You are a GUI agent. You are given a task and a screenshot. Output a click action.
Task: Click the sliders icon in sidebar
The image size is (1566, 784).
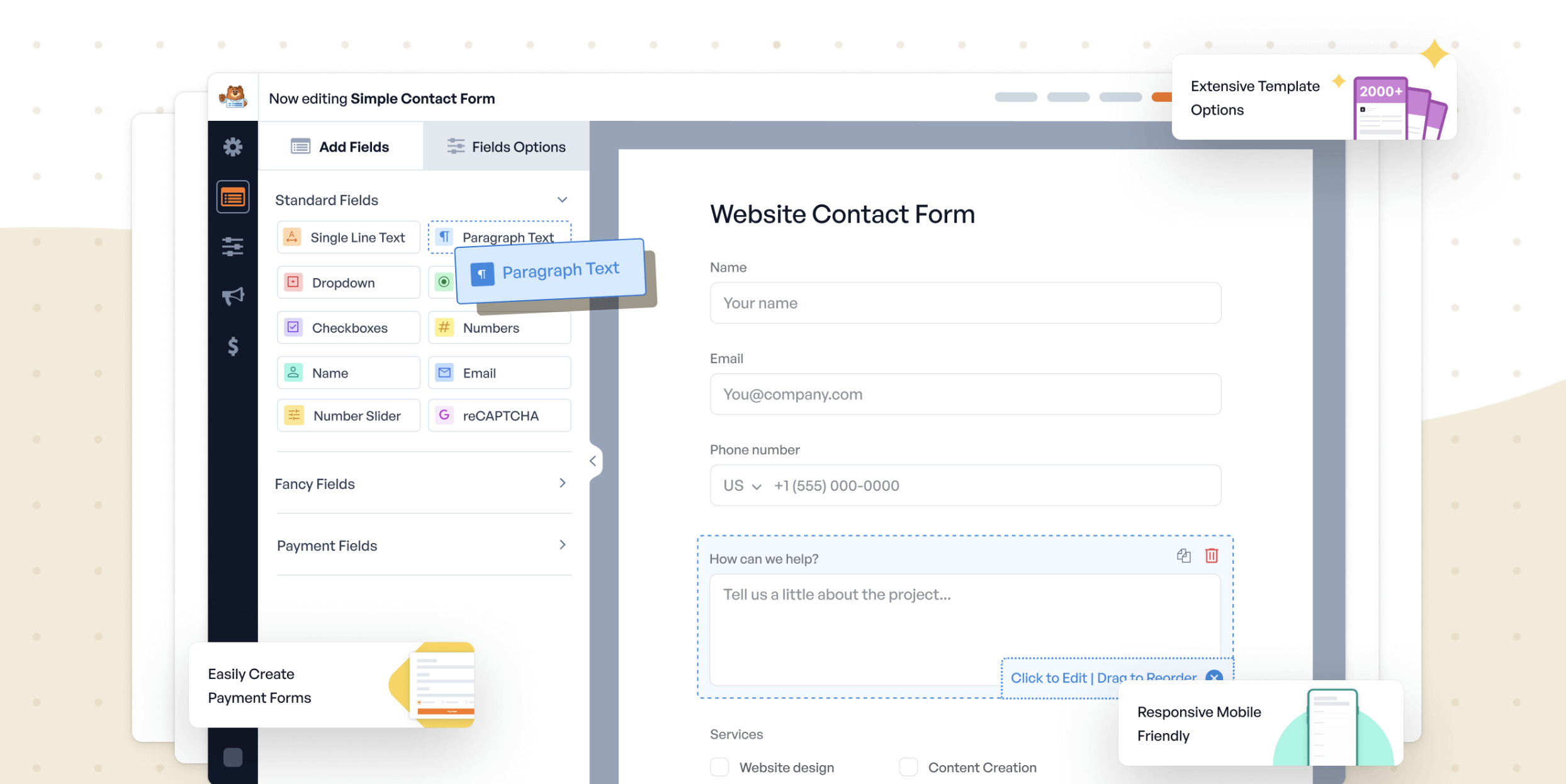[x=232, y=247]
